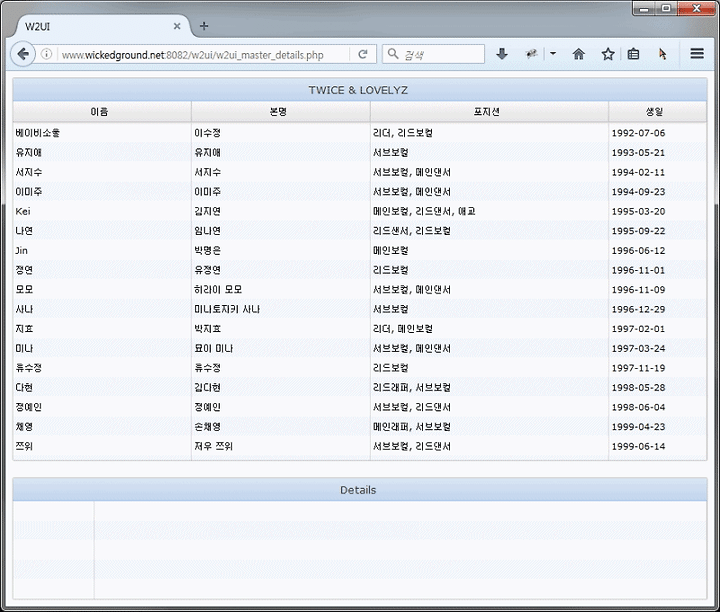Select the Jin row
This screenshot has height=612, width=720.
pos(360,250)
